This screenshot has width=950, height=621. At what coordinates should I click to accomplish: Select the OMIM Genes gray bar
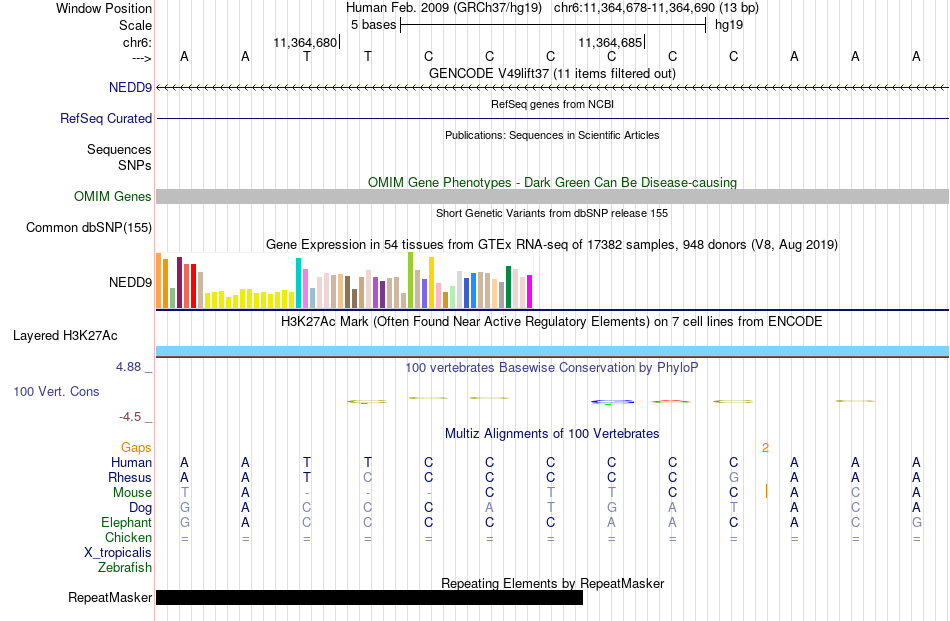(x=552, y=196)
